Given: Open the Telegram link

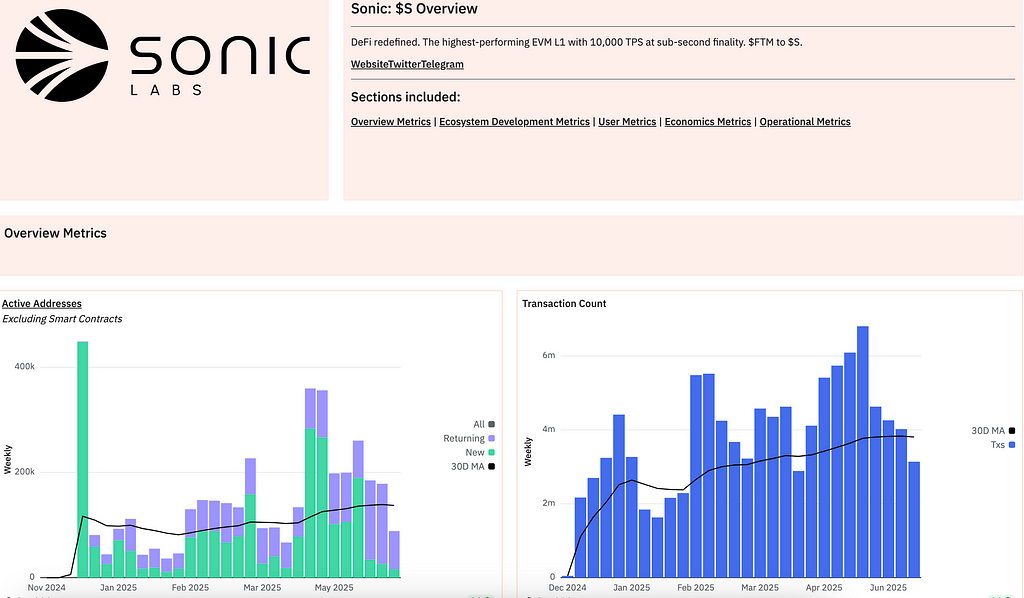Looking at the screenshot, I should (x=442, y=64).
